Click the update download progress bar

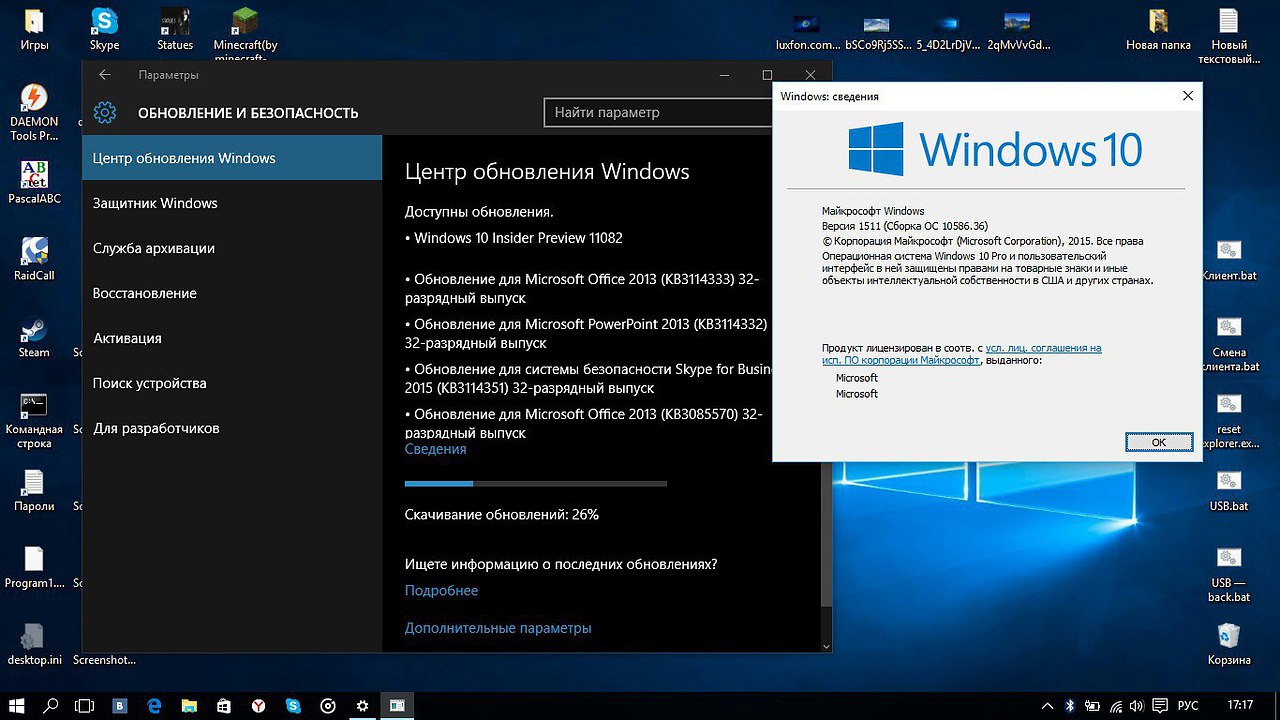535,484
